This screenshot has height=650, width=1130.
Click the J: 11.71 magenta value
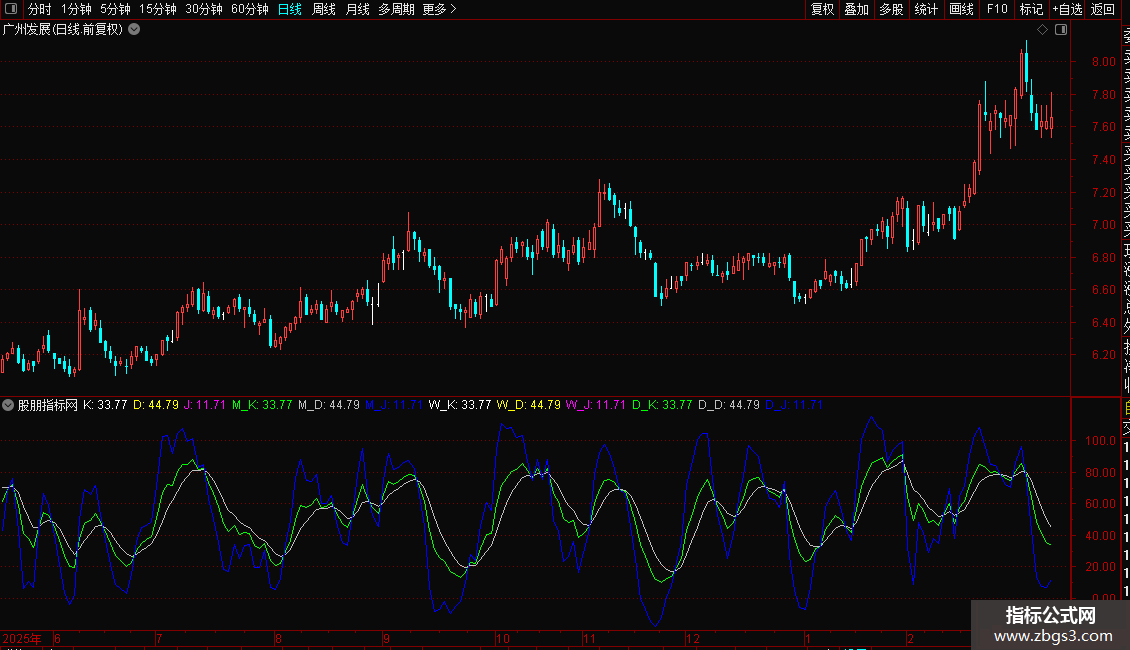point(205,405)
